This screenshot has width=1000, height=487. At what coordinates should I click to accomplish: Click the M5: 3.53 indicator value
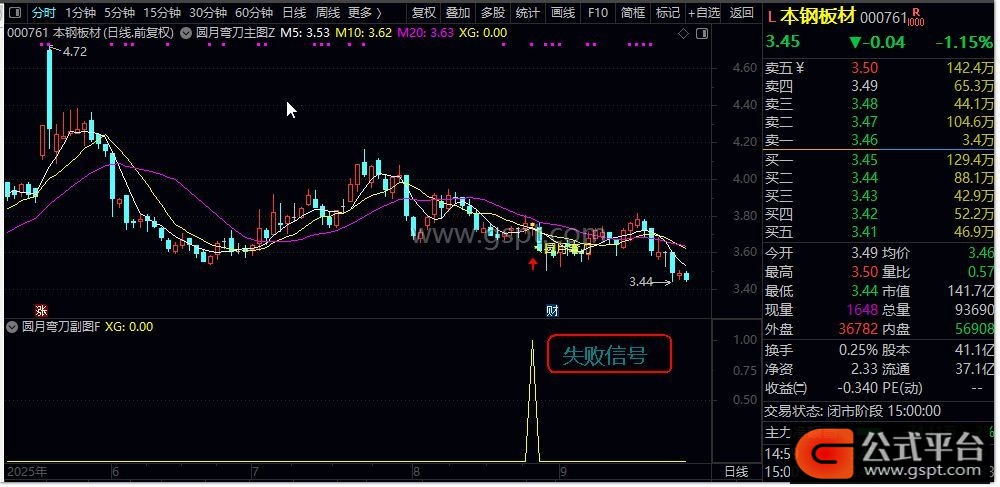pos(305,33)
